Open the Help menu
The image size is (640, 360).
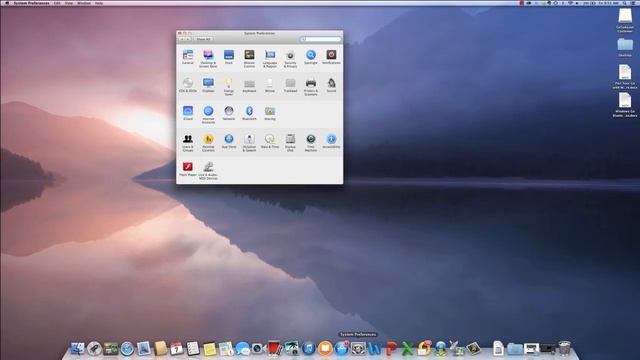click(99, 3)
